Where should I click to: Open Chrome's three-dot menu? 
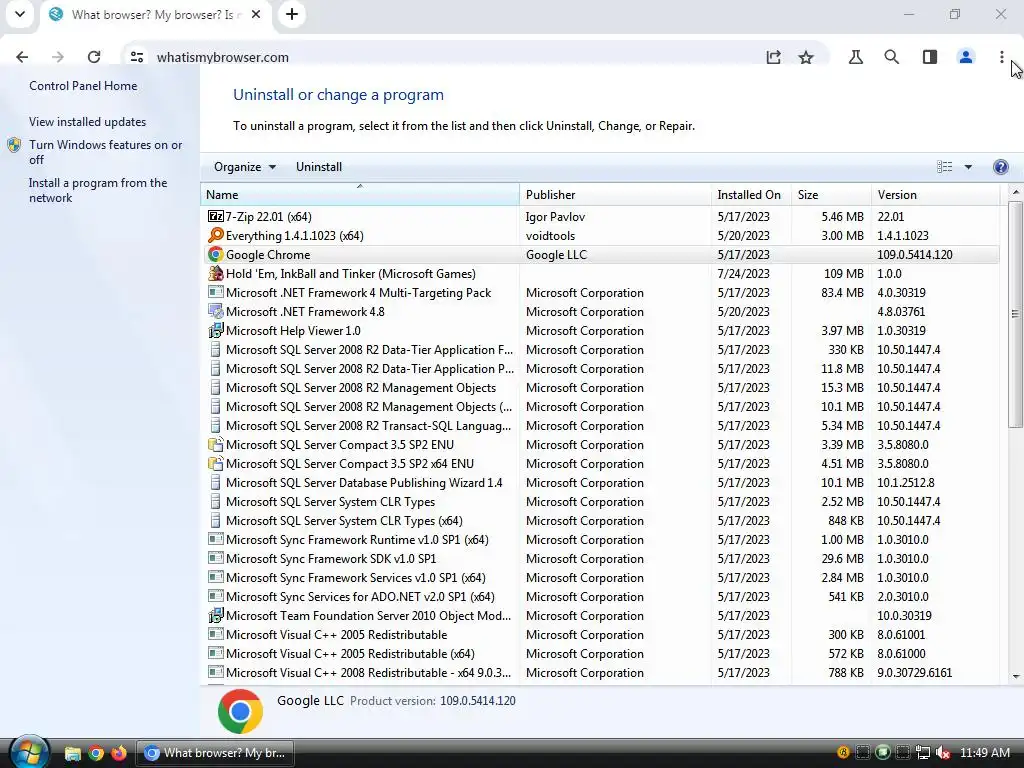point(1001,57)
